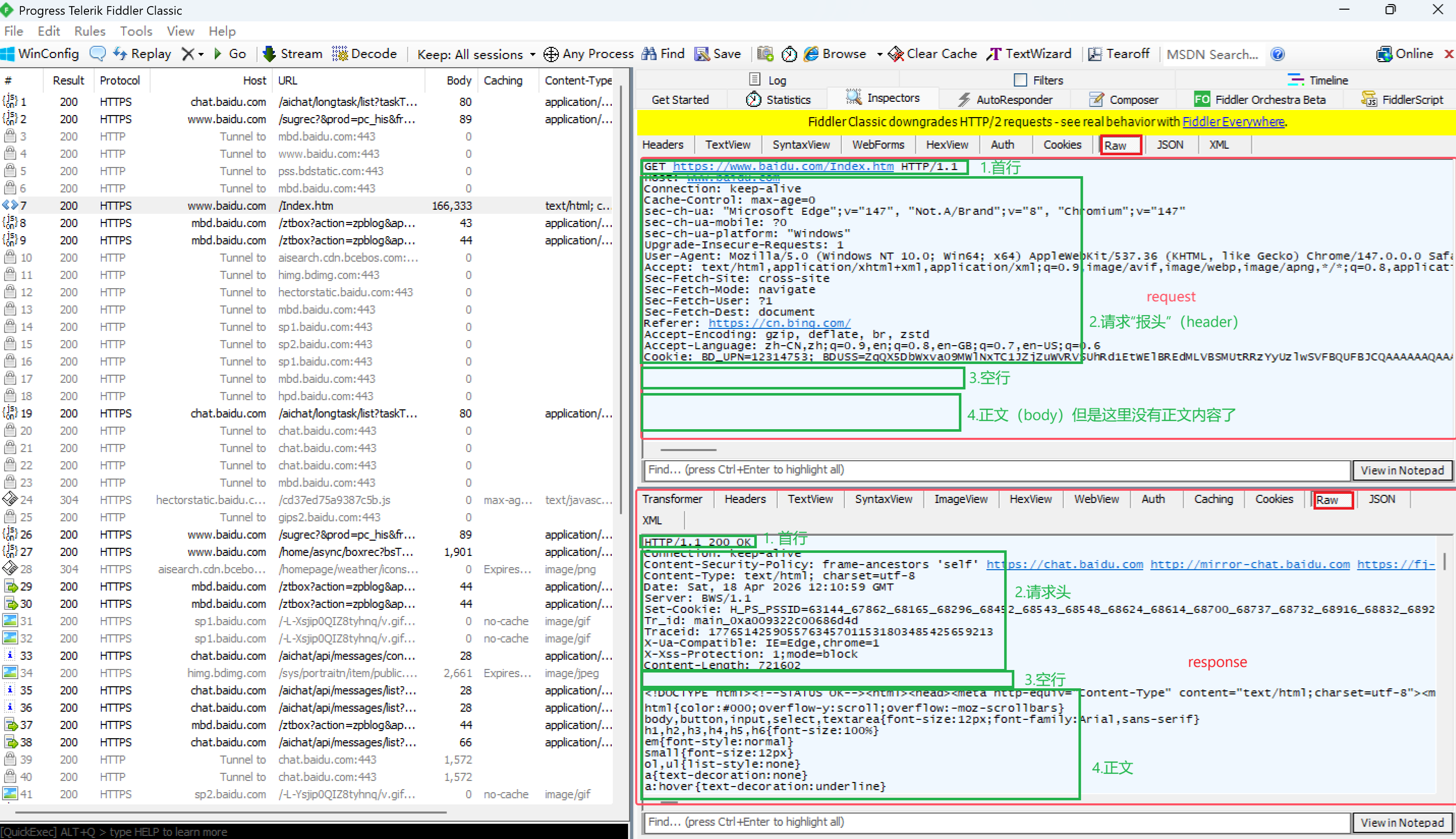Image resolution: width=1456 pixels, height=839 pixels.
Task: Click the MSDN Search input field
Action: [x=1213, y=54]
